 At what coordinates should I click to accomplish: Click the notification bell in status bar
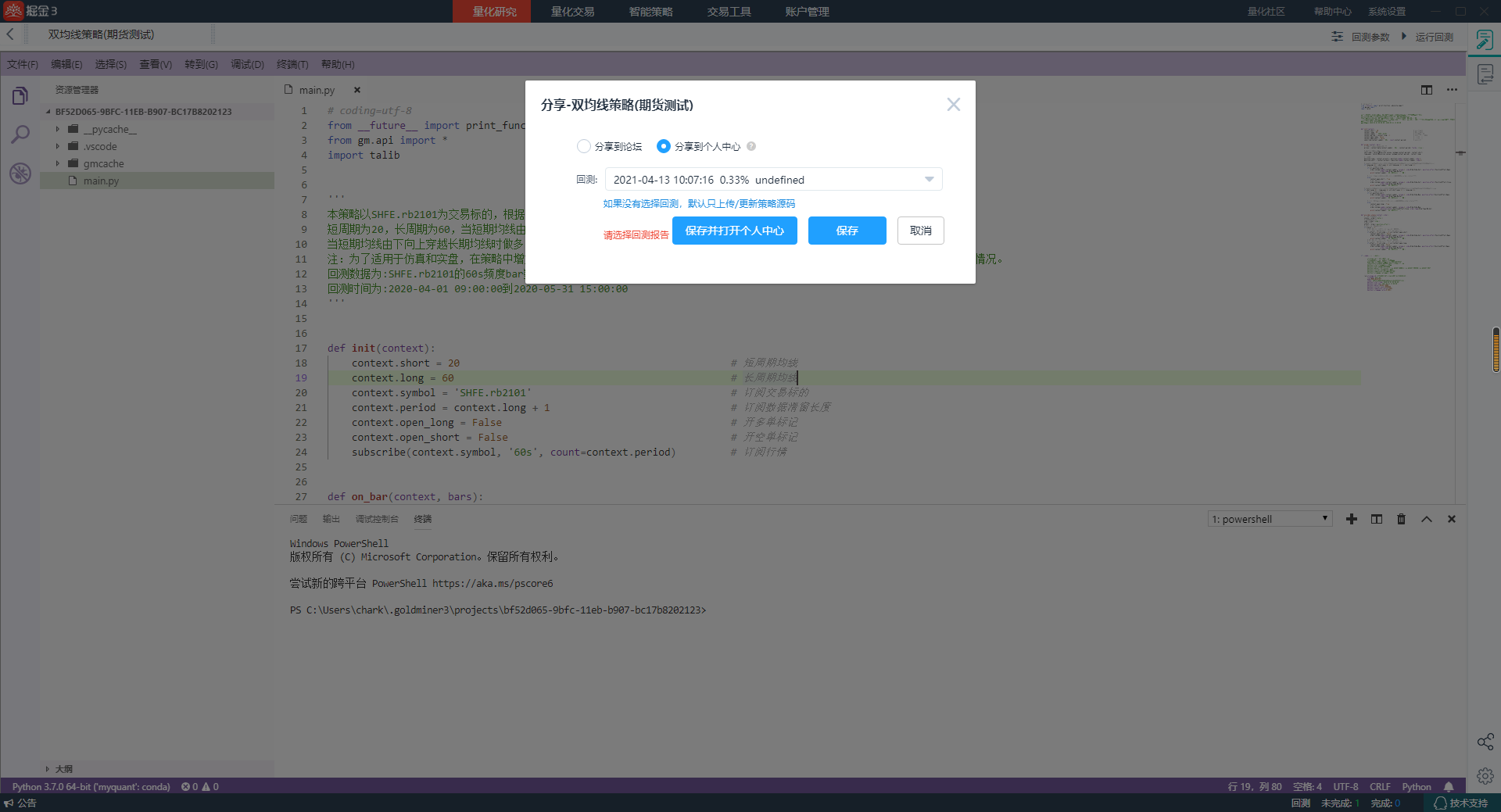pos(1449,787)
